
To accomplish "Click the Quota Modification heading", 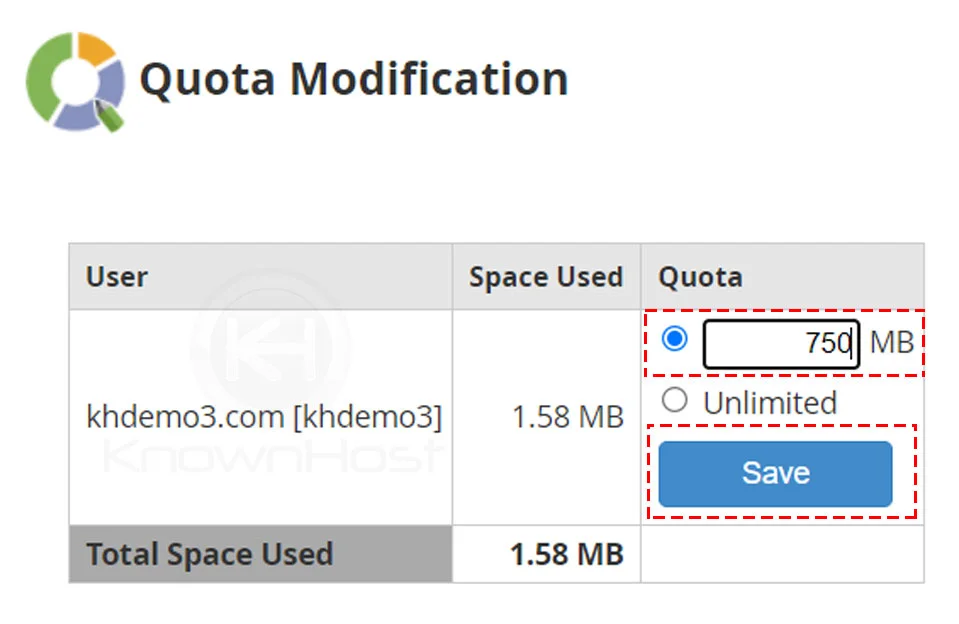I will tap(353, 79).
